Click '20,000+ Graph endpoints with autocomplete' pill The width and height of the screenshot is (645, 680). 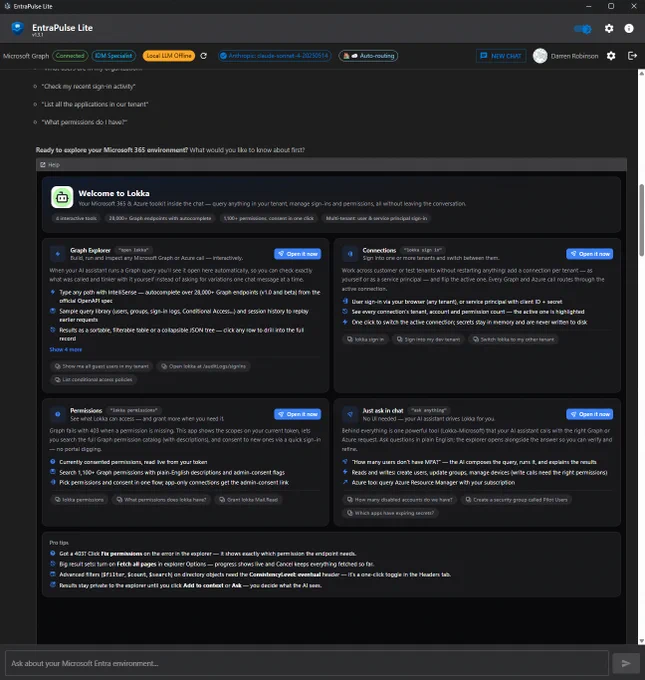click(x=160, y=219)
